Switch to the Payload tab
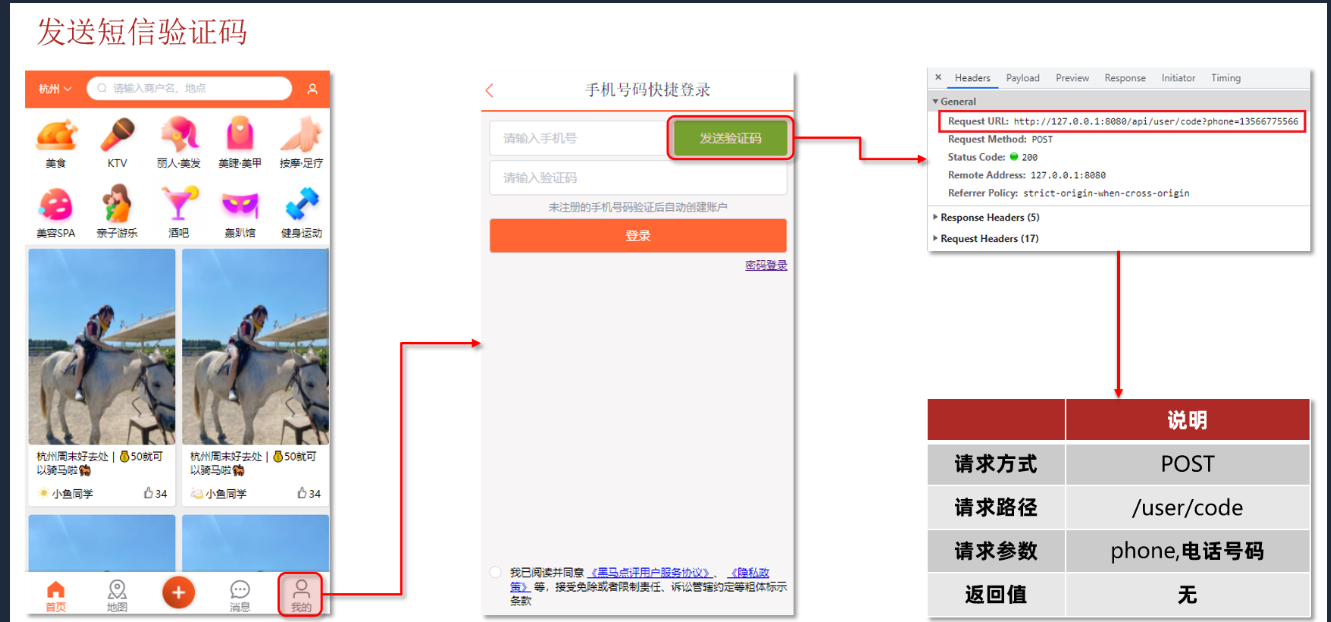 [1023, 78]
